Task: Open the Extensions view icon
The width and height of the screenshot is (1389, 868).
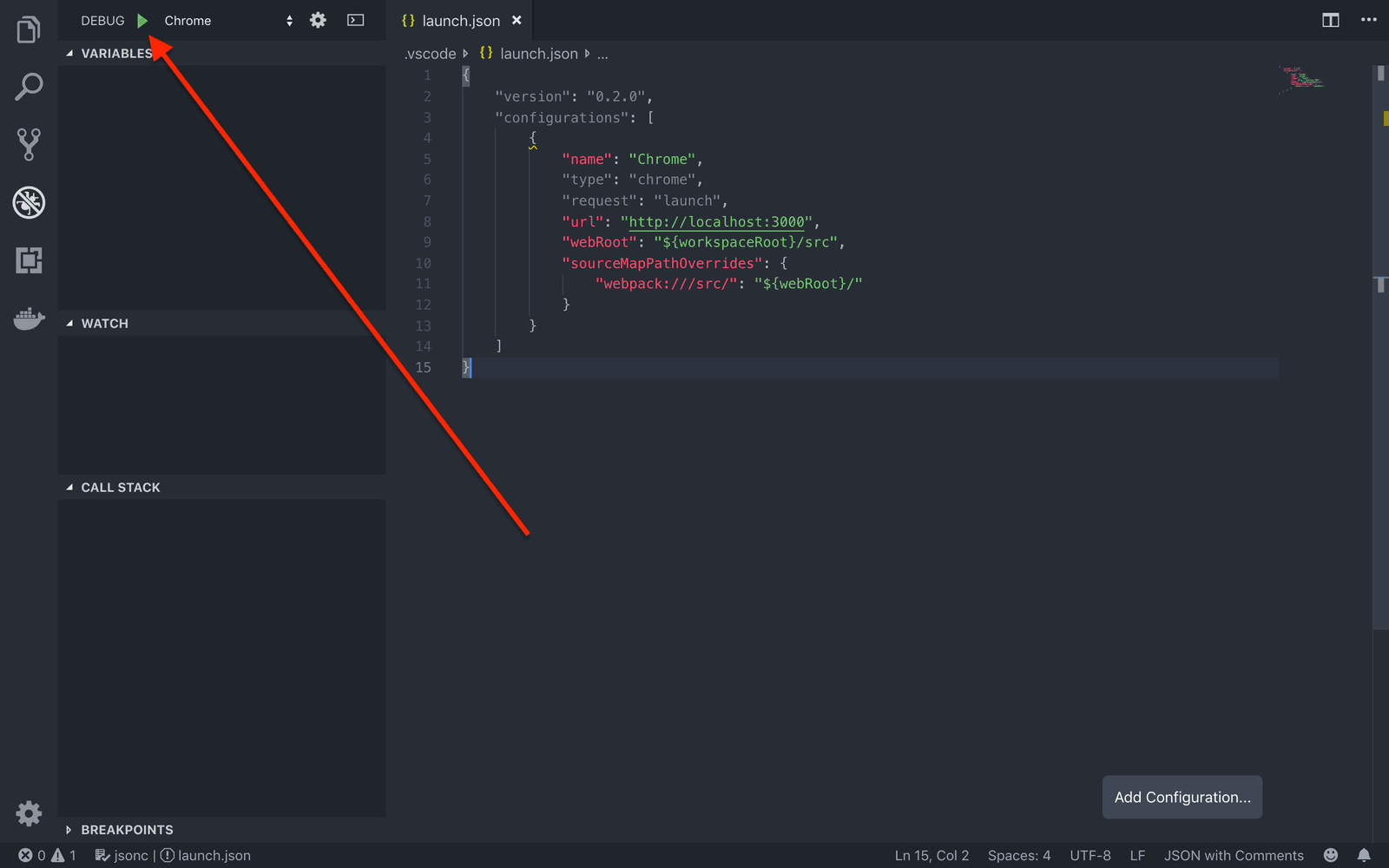Action: (x=29, y=260)
